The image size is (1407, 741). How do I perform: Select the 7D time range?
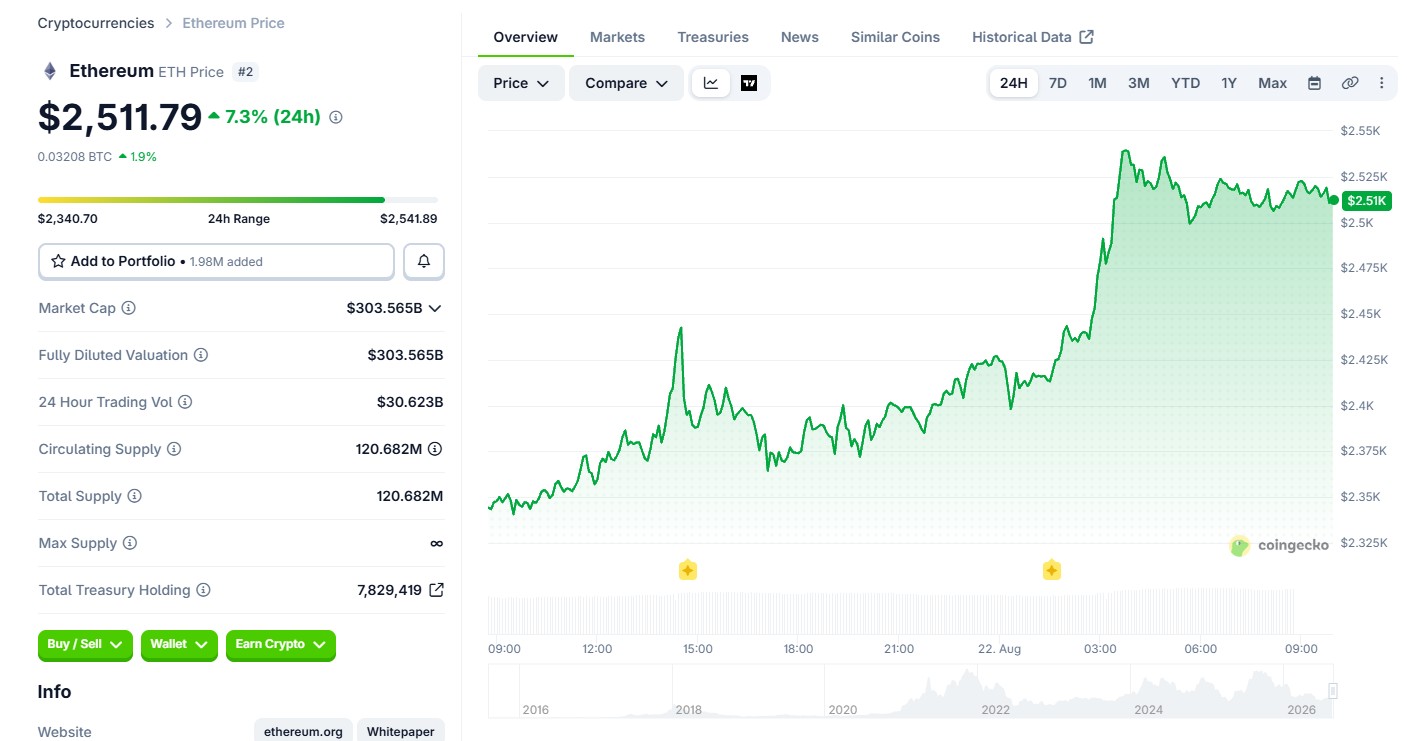point(1058,83)
